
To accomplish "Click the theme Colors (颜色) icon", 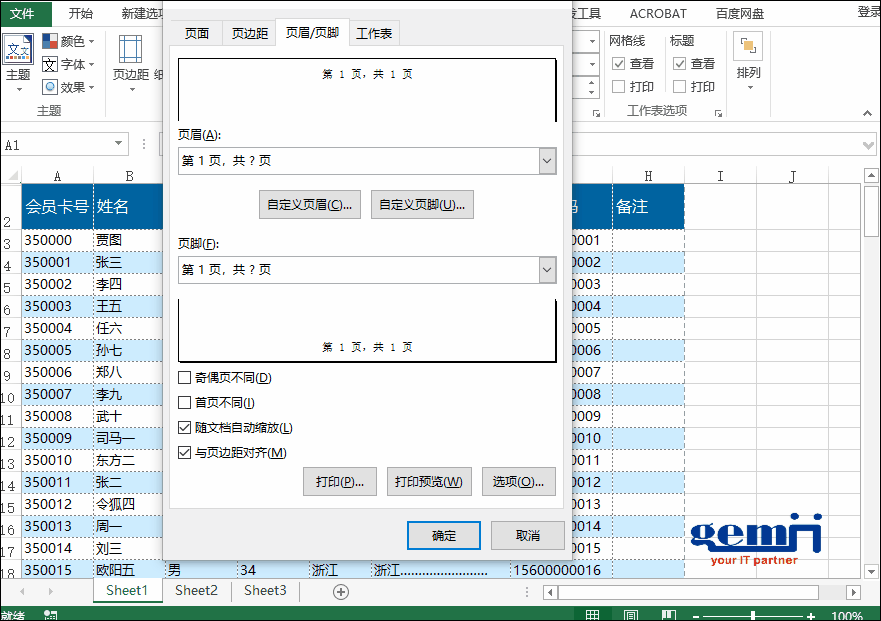I will 50,41.
